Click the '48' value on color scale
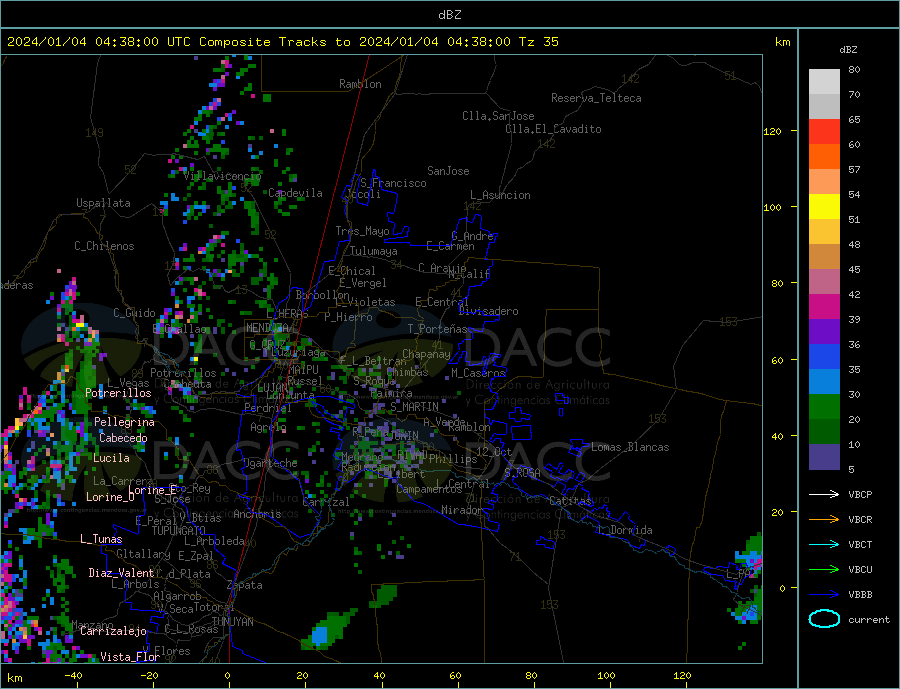The height and width of the screenshot is (689, 900). [x=854, y=245]
